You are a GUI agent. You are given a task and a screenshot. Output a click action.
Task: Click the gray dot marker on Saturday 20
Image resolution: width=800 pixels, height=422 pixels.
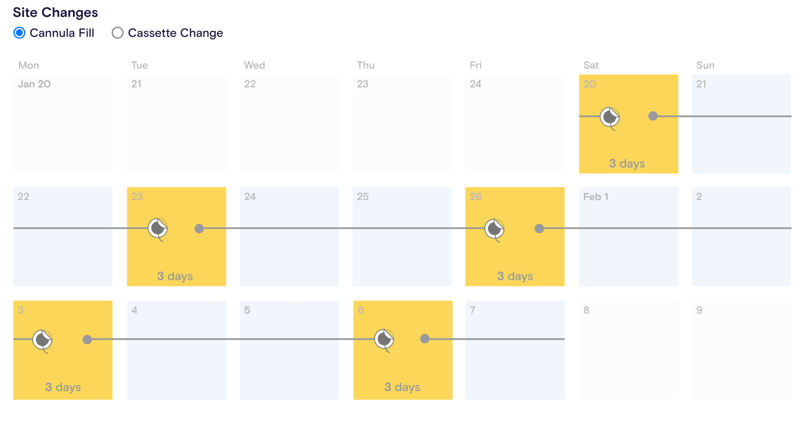(x=653, y=116)
